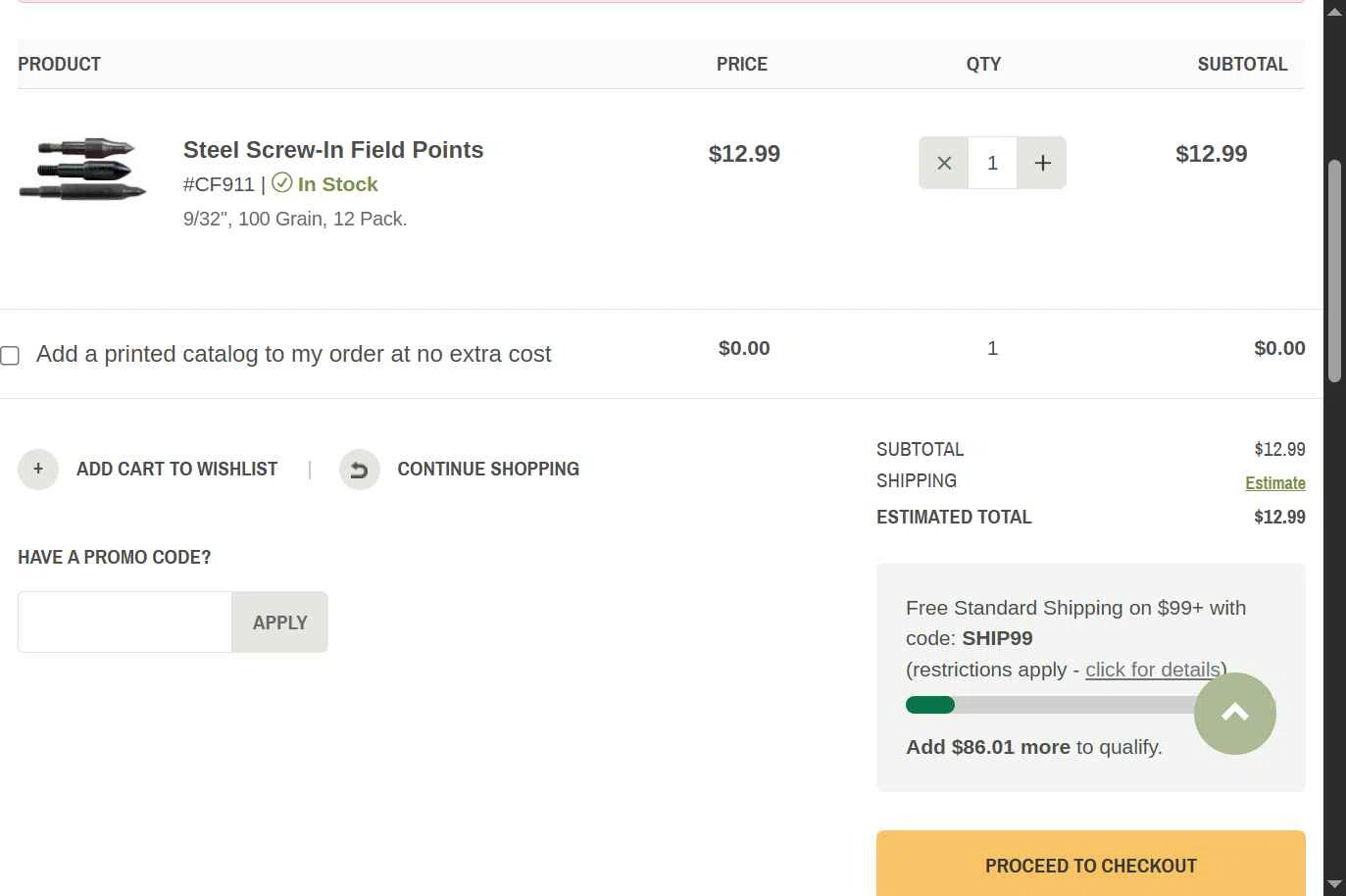1346x896 pixels.
Task: Click the scrollbar down arrow
Action: click(x=1334, y=884)
